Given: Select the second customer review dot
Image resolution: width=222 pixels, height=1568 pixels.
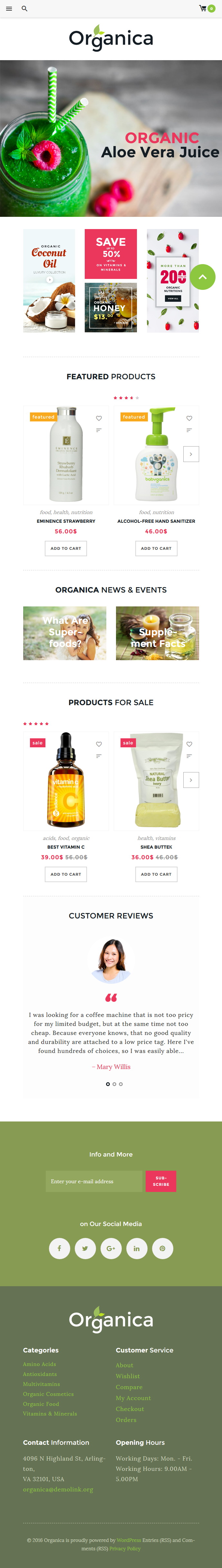Looking at the screenshot, I should click(114, 1084).
